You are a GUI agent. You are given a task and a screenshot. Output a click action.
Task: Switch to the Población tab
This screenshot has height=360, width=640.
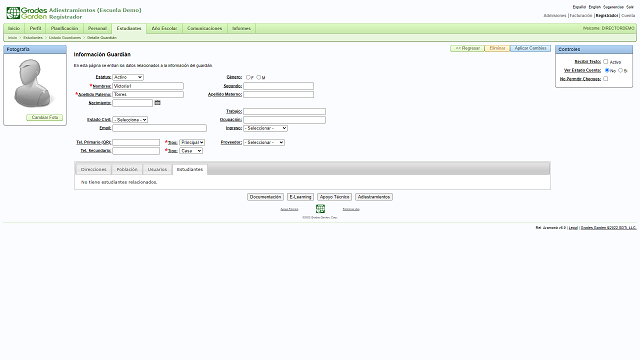pyautogui.click(x=127, y=169)
